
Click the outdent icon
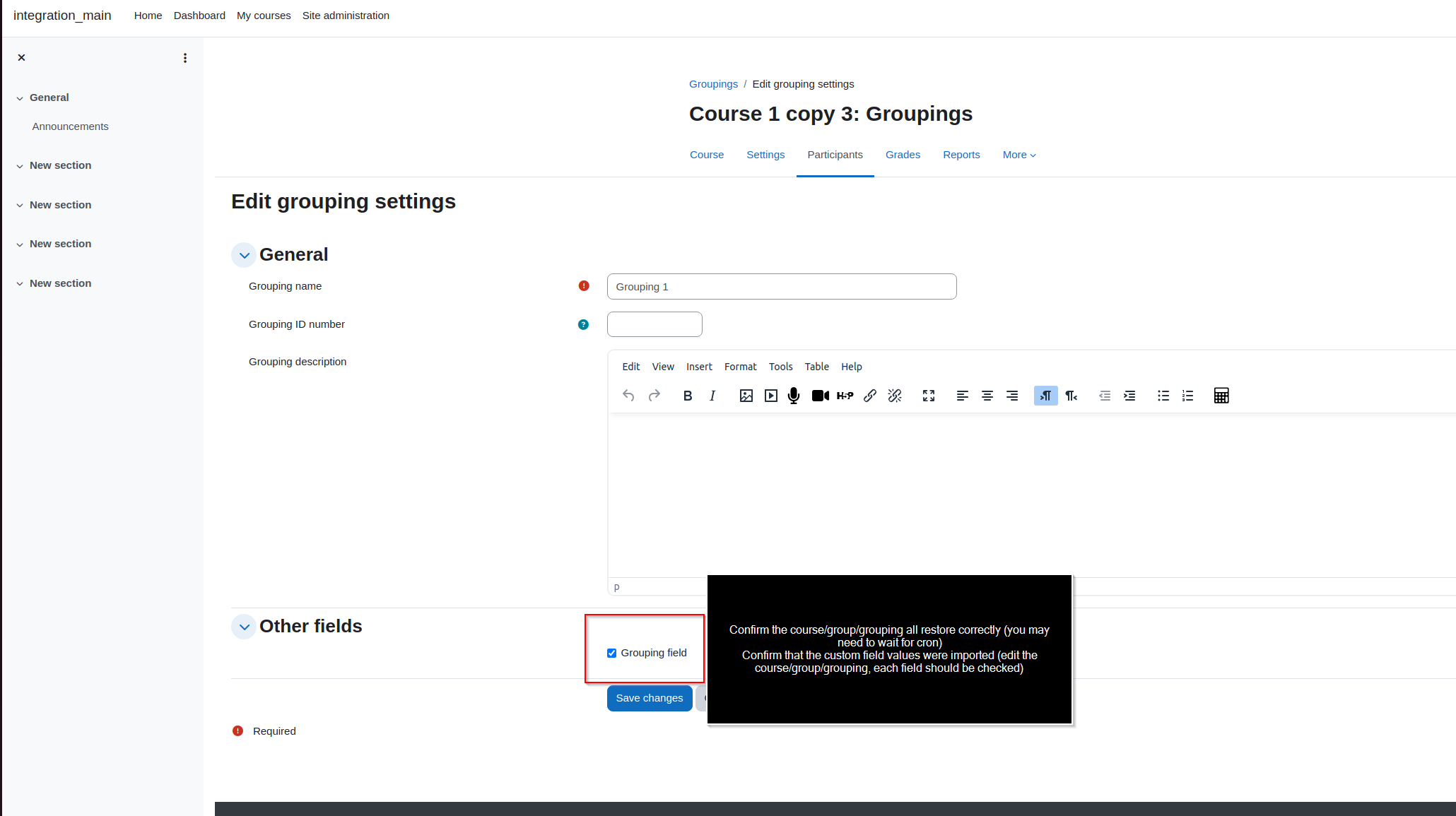click(x=1105, y=396)
